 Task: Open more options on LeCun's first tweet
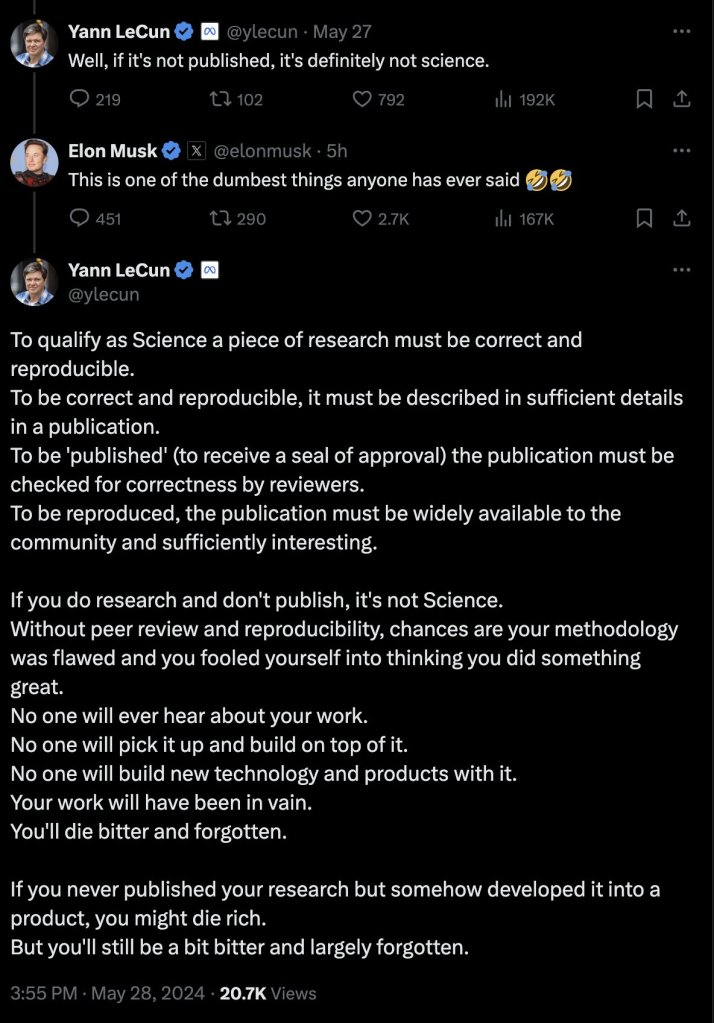point(681,32)
